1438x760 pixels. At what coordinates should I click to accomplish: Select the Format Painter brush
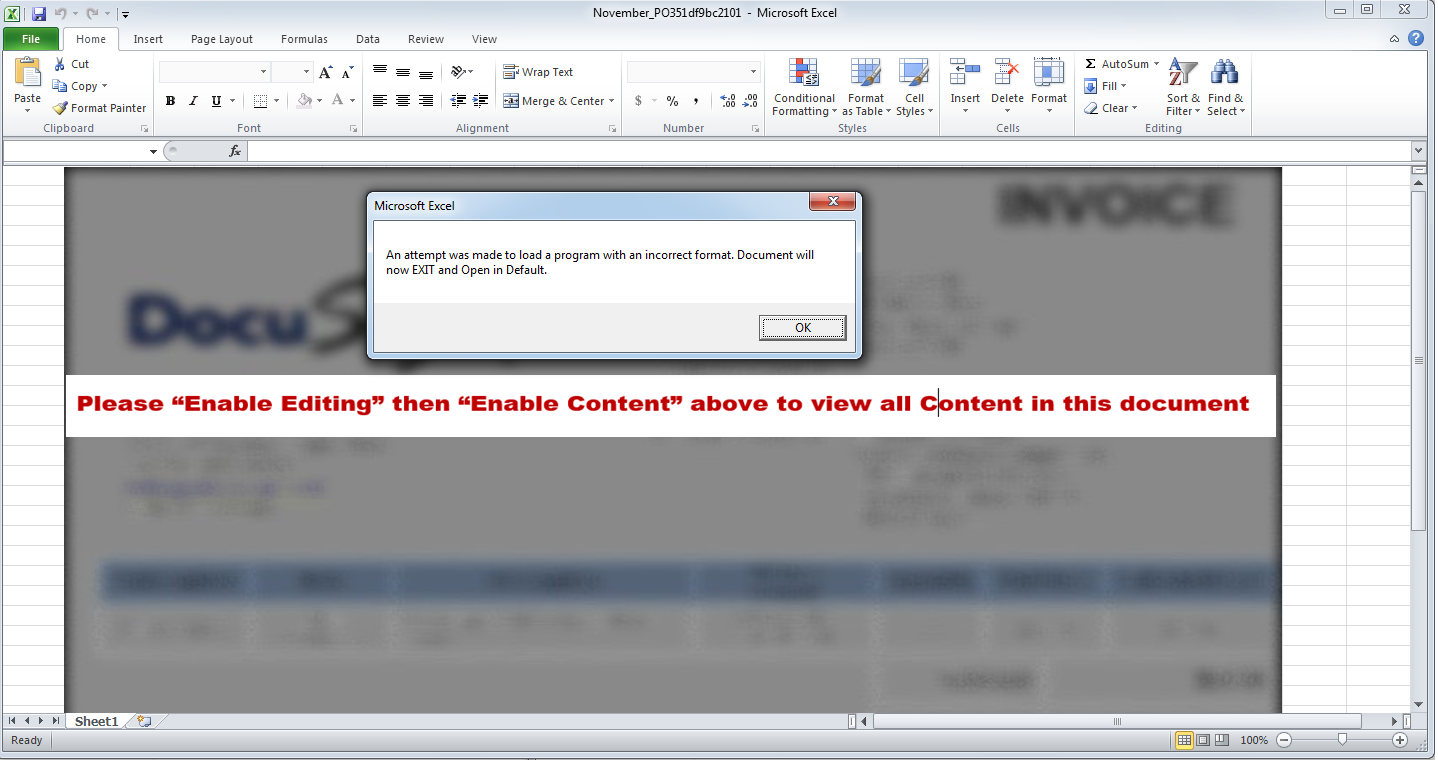pos(59,108)
